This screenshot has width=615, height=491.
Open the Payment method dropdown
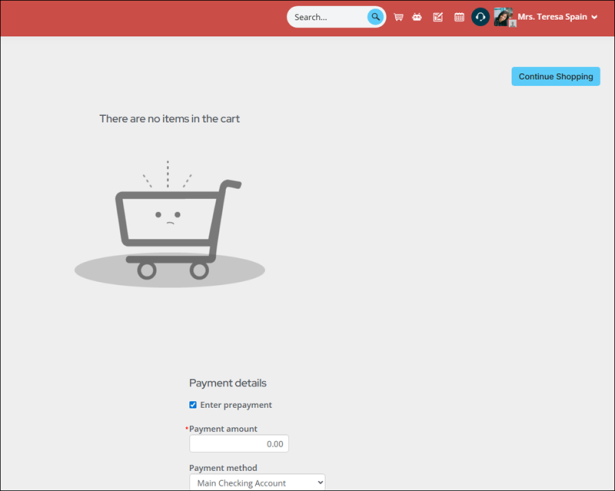coord(257,482)
